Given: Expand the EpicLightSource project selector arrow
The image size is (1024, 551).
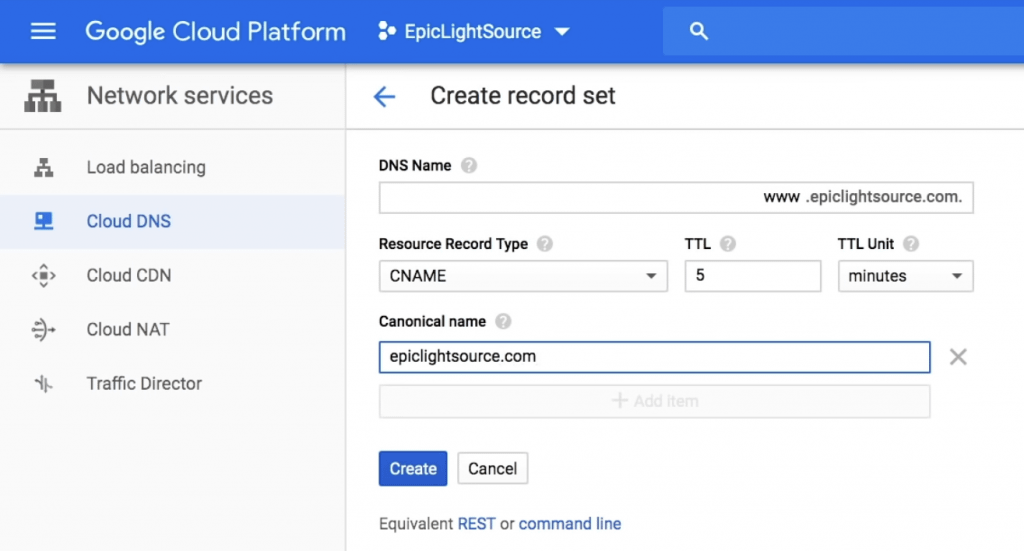Looking at the screenshot, I should [562, 31].
